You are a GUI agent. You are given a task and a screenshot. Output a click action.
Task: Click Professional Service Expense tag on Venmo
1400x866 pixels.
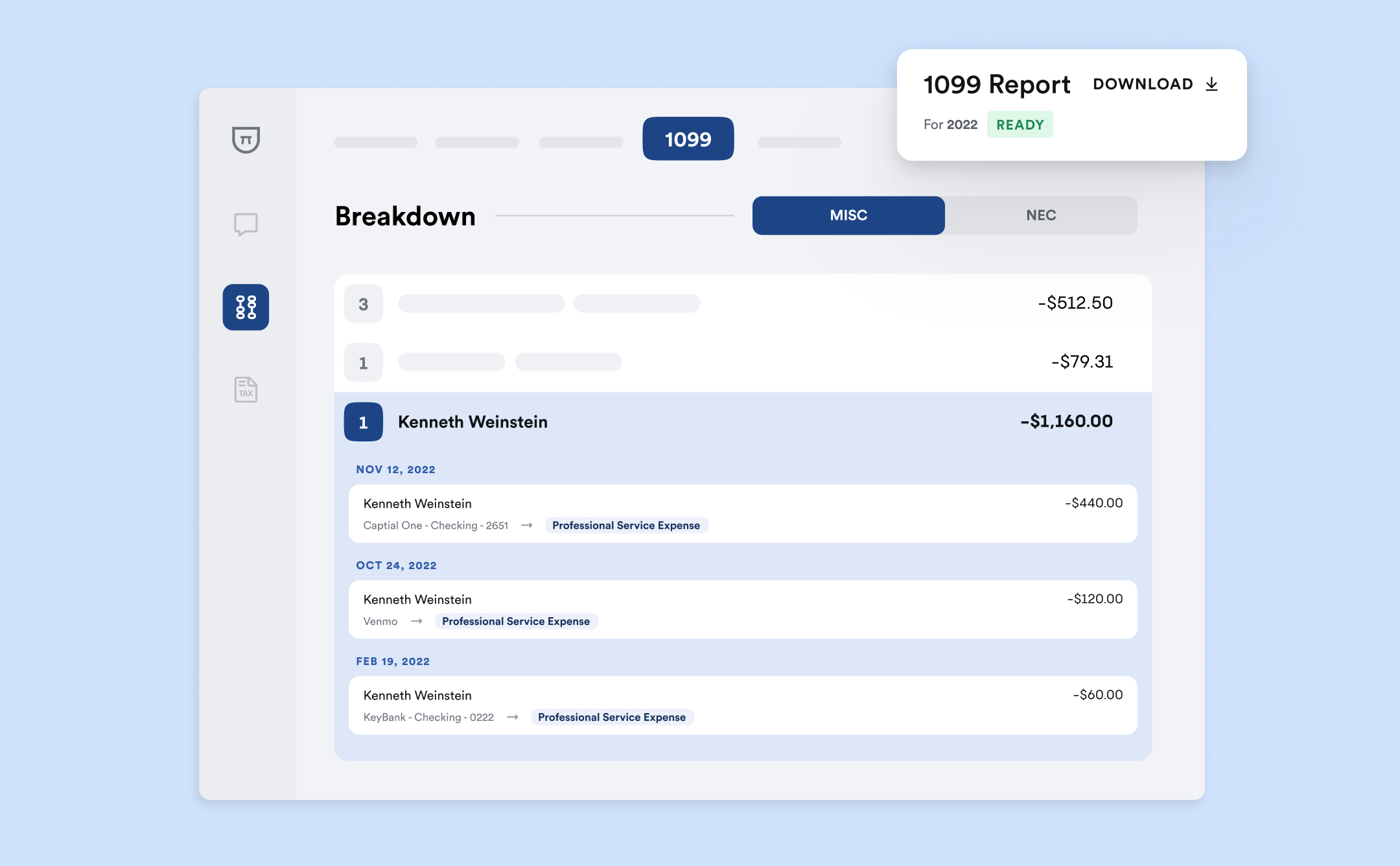pyautogui.click(x=516, y=622)
